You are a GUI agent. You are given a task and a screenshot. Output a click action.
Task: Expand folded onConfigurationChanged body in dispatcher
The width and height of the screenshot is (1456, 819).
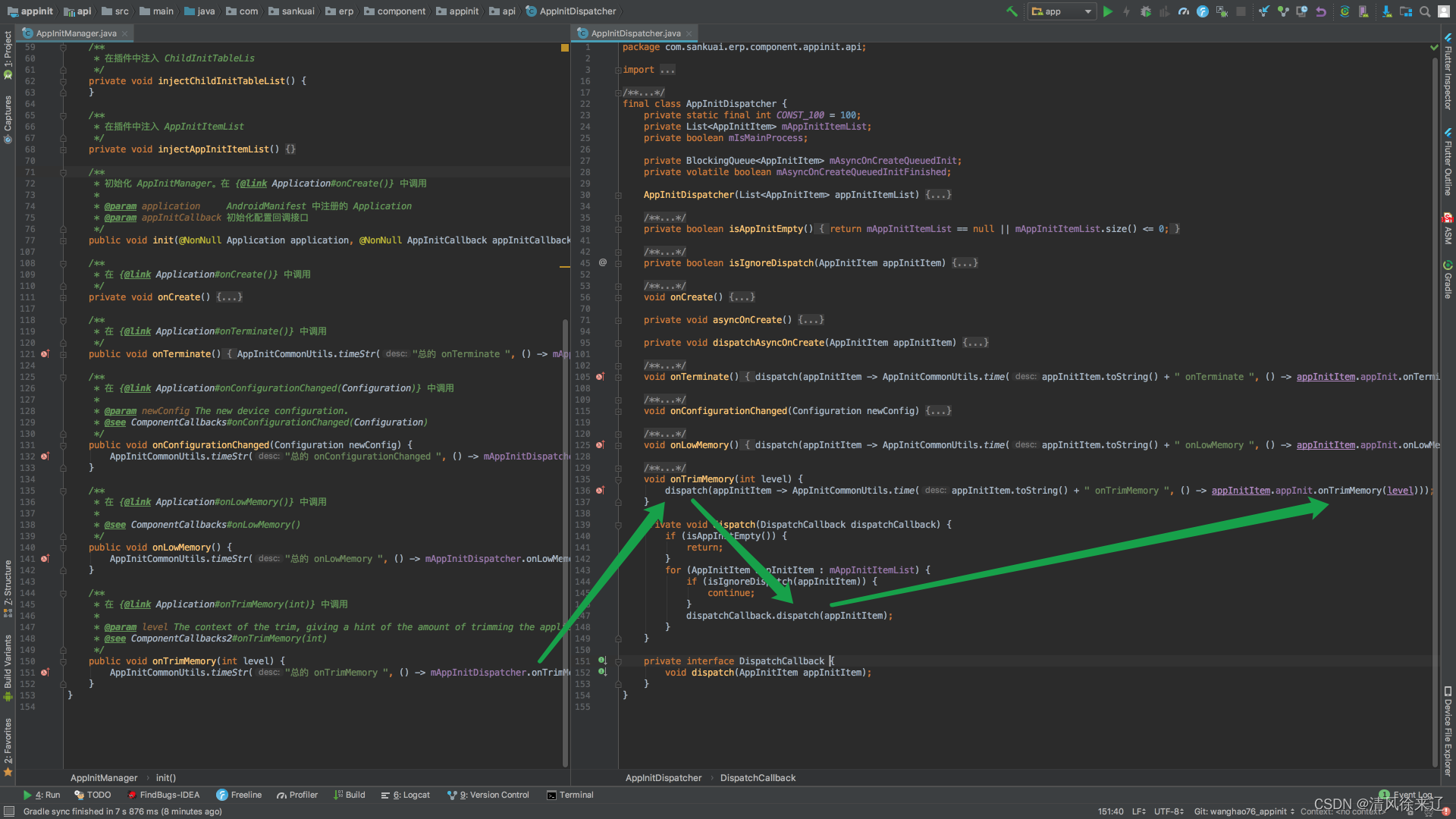938,411
